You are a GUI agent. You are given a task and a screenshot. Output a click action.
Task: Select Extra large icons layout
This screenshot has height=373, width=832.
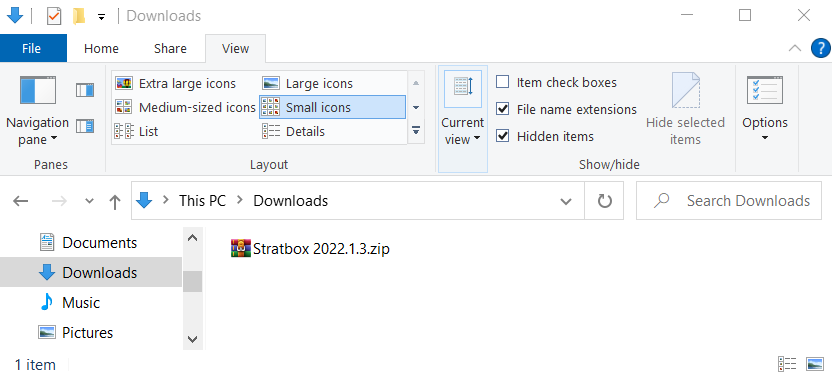pos(176,83)
